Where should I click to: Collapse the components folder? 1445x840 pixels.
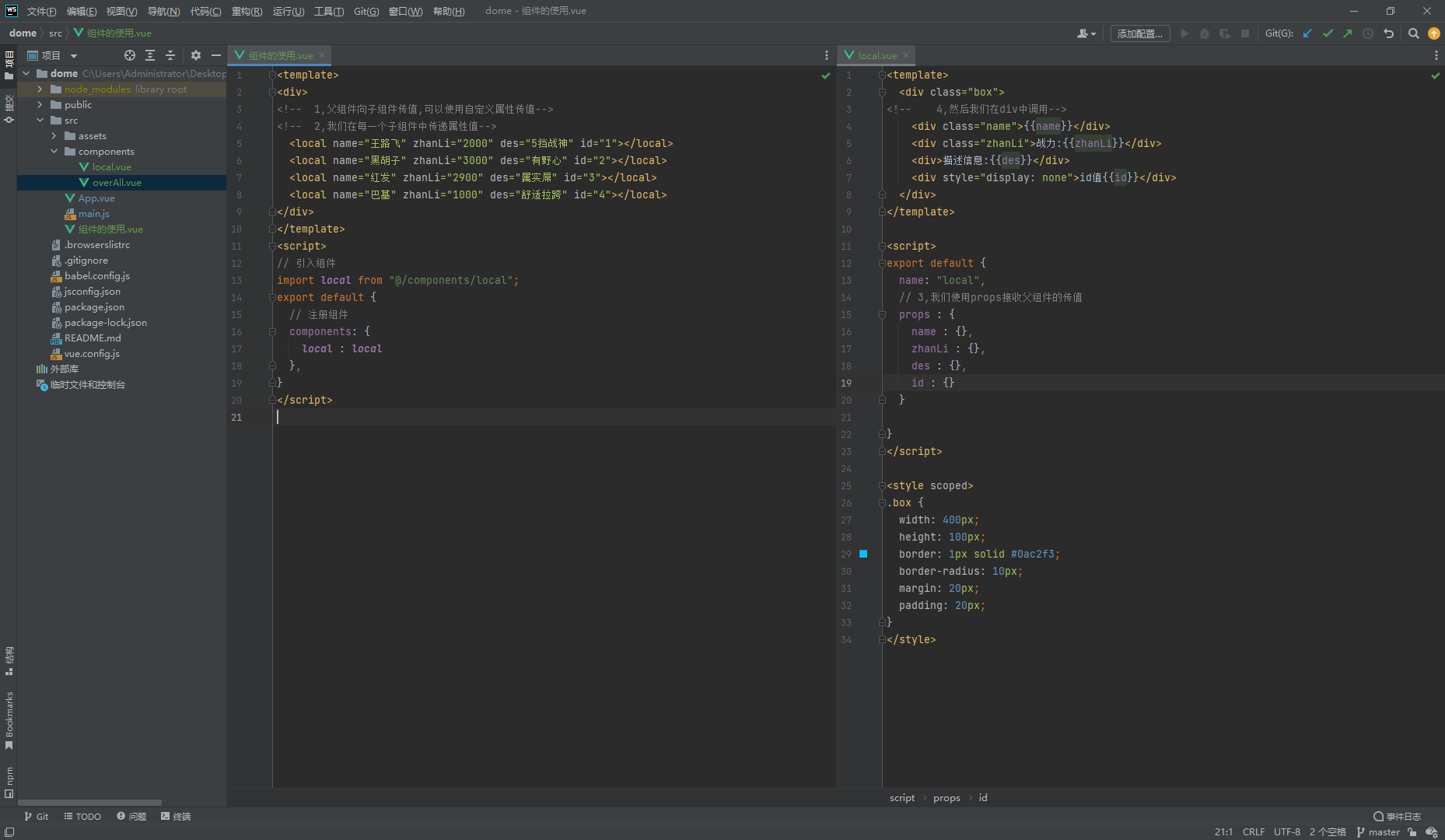(54, 152)
